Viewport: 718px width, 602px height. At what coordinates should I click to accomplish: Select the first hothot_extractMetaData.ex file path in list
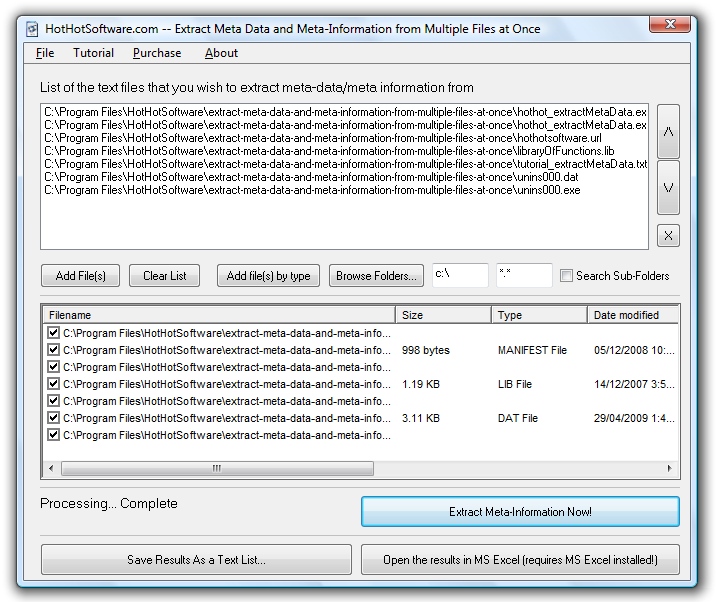[345, 112]
